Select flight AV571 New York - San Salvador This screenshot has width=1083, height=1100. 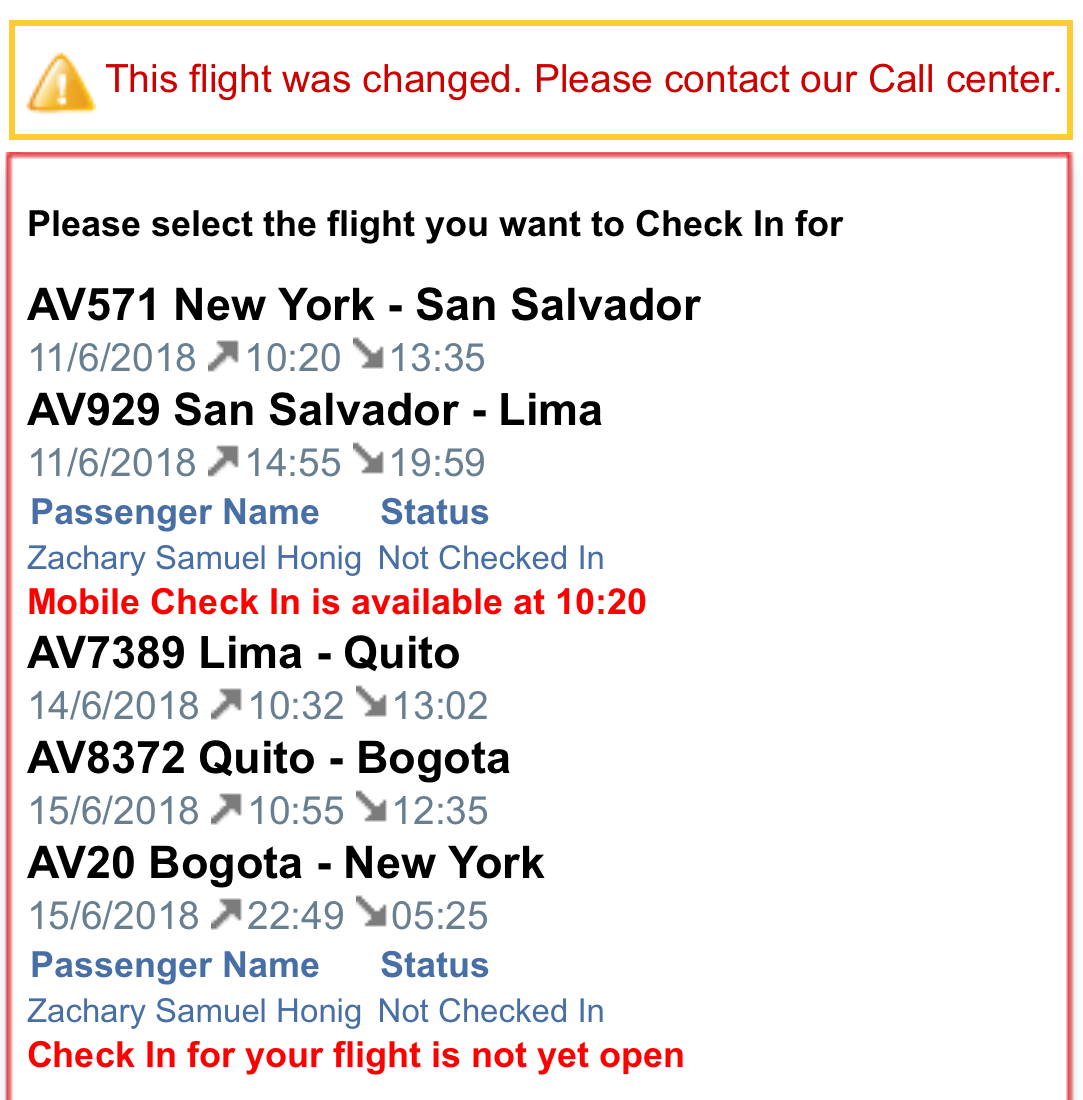coord(364,305)
